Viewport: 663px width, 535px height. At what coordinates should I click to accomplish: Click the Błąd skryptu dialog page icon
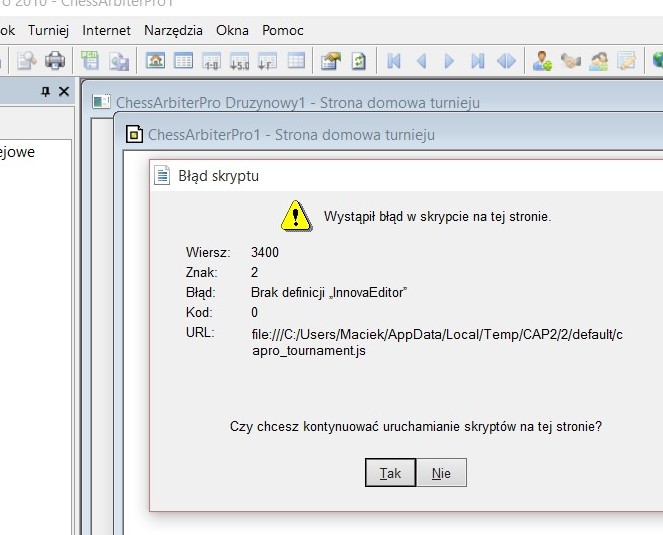pos(162,175)
